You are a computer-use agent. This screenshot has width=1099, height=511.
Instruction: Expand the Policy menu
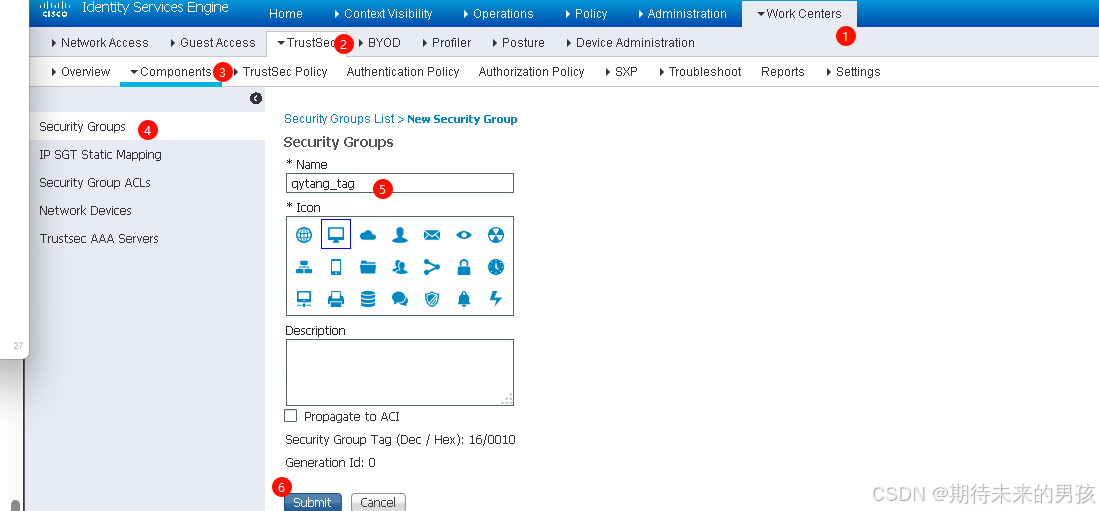(585, 13)
